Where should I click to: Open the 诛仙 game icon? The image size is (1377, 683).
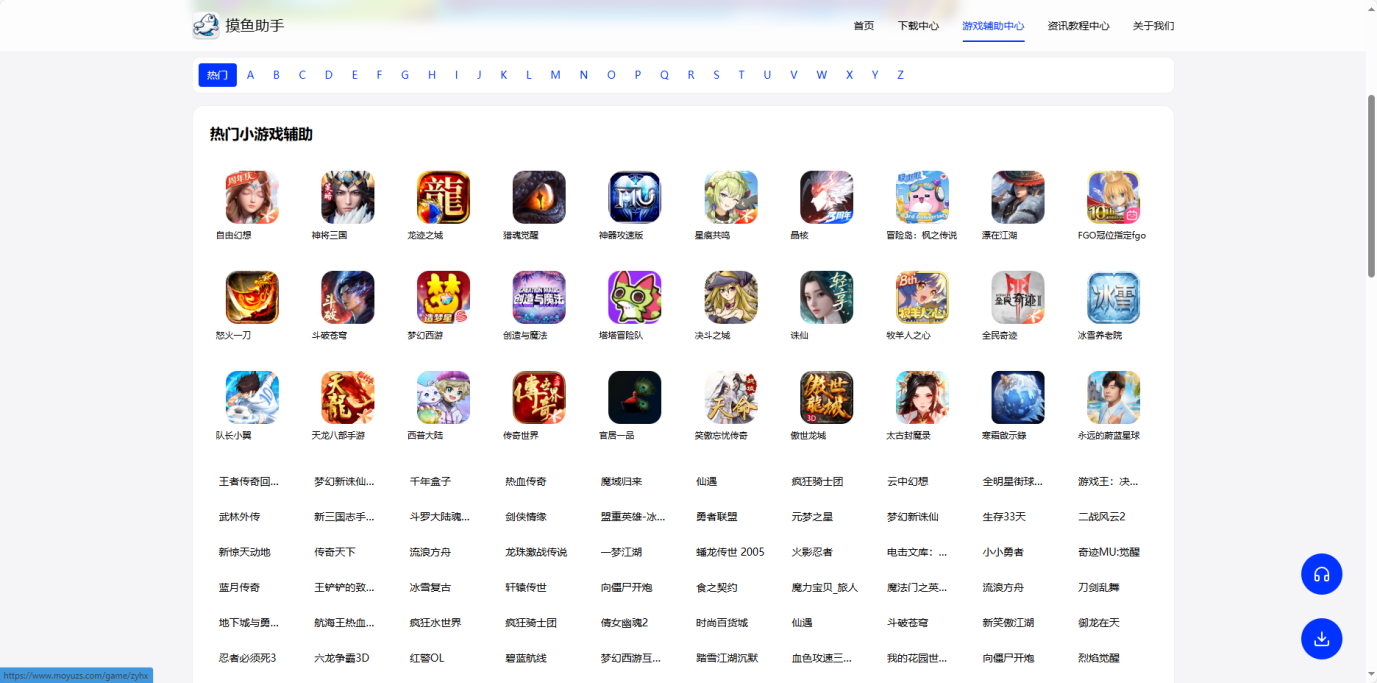pos(827,297)
